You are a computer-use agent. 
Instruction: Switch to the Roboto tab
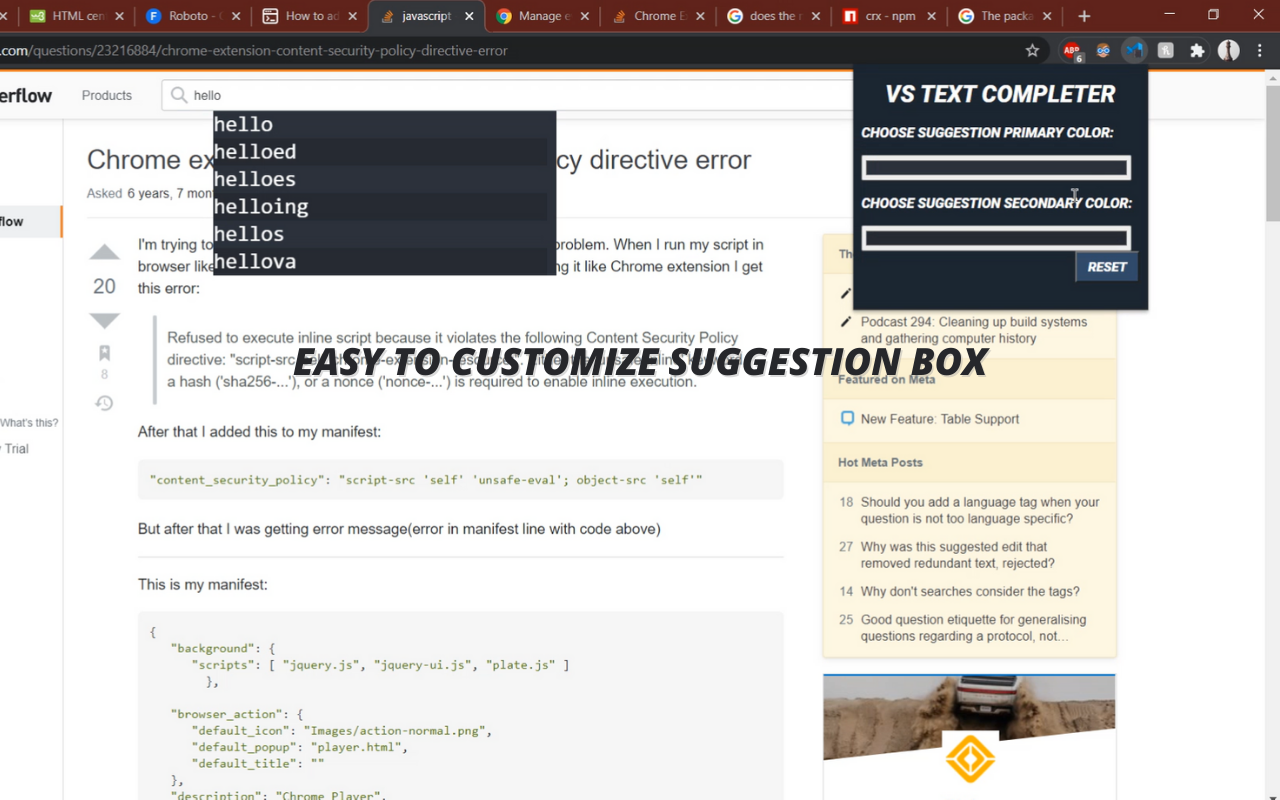pyautogui.click(x=190, y=16)
